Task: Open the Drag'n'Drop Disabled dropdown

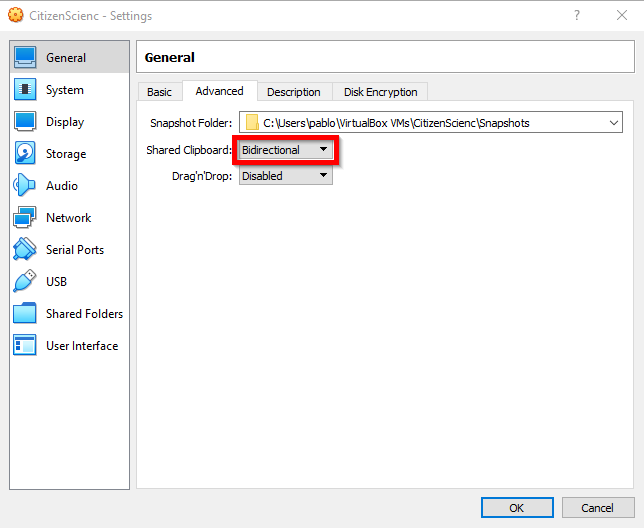Action: pyautogui.click(x=285, y=176)
